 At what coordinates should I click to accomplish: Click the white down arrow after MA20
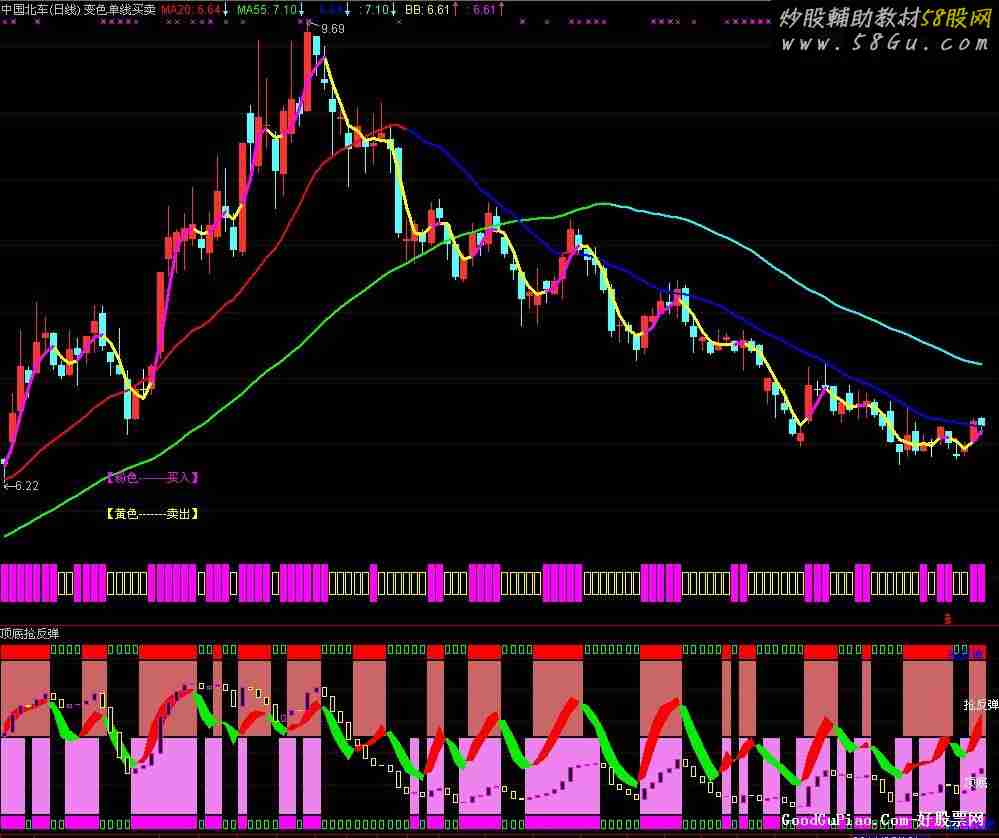pyautogui.click(x=226, y=10)
